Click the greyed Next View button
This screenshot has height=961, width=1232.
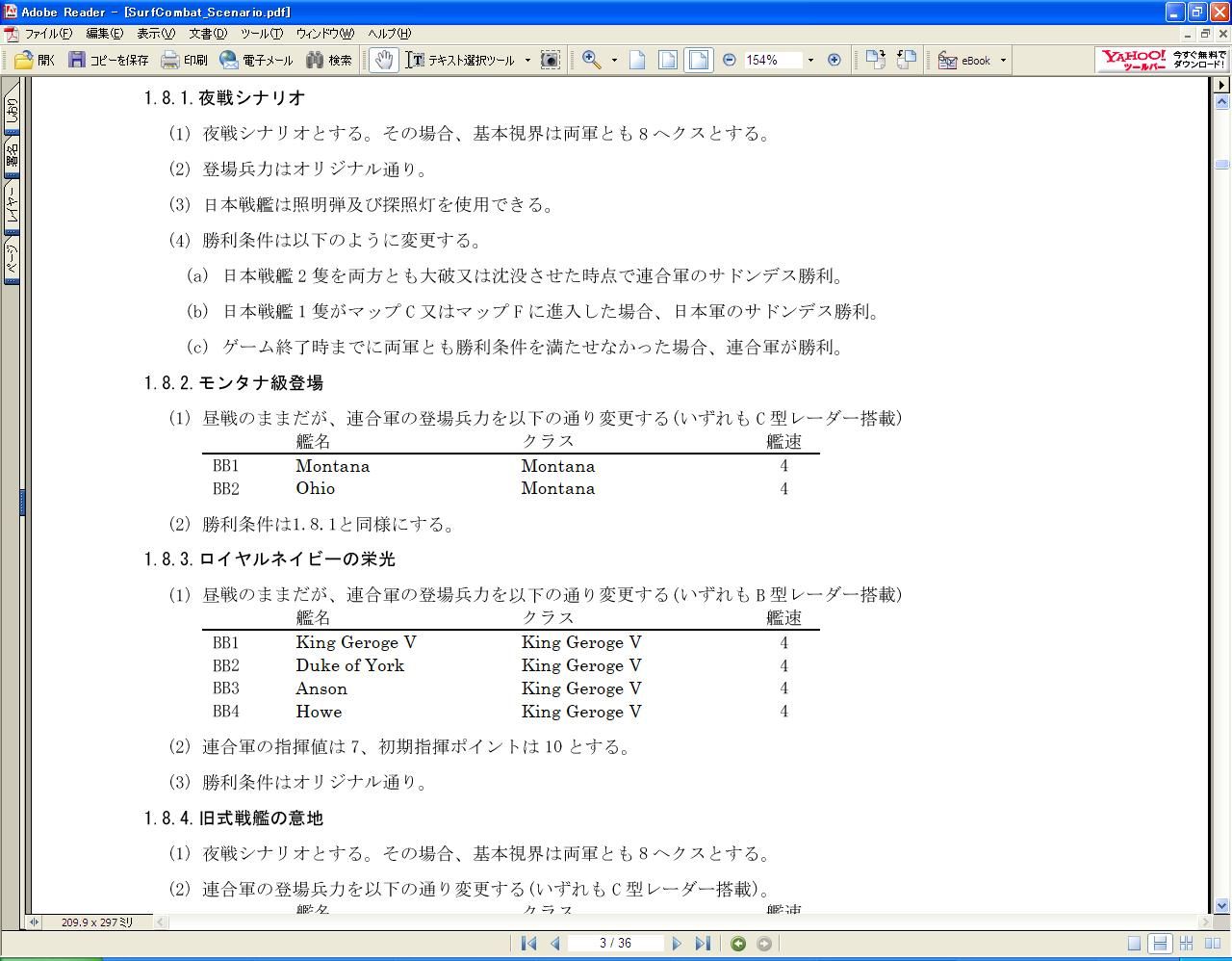[764, 944]
